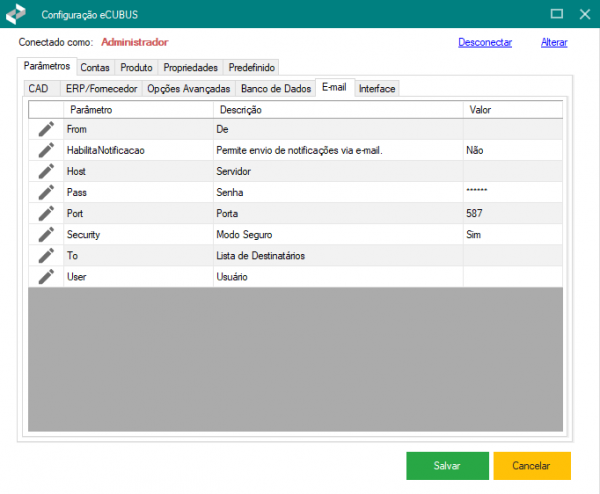Edit the Pass parameter with pencil icon

(46, 192)
